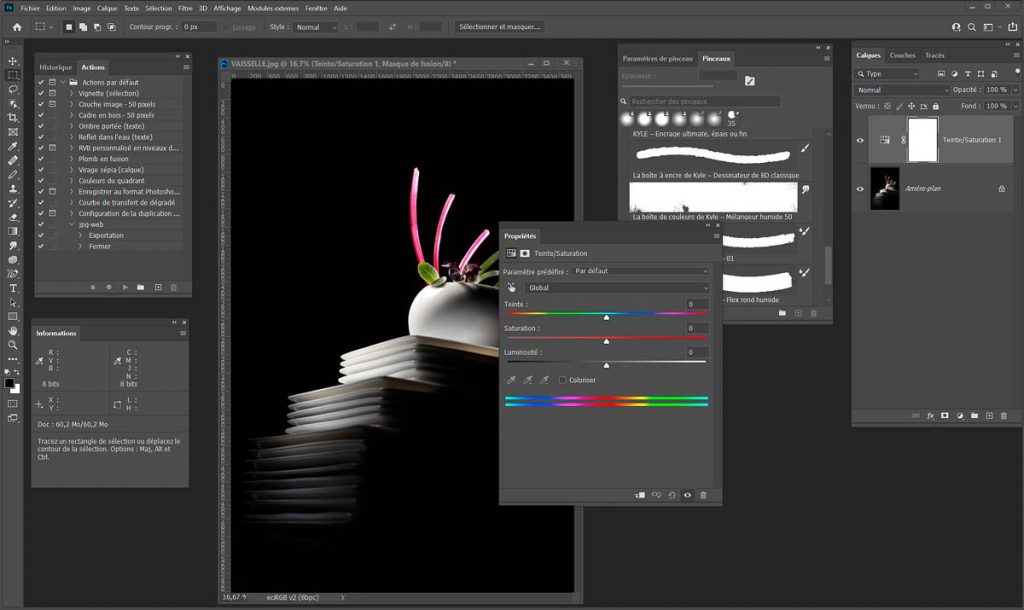Click the Teinte slider handle
1024x610 pixels.
pyautogui.click(x=606, y=317)
